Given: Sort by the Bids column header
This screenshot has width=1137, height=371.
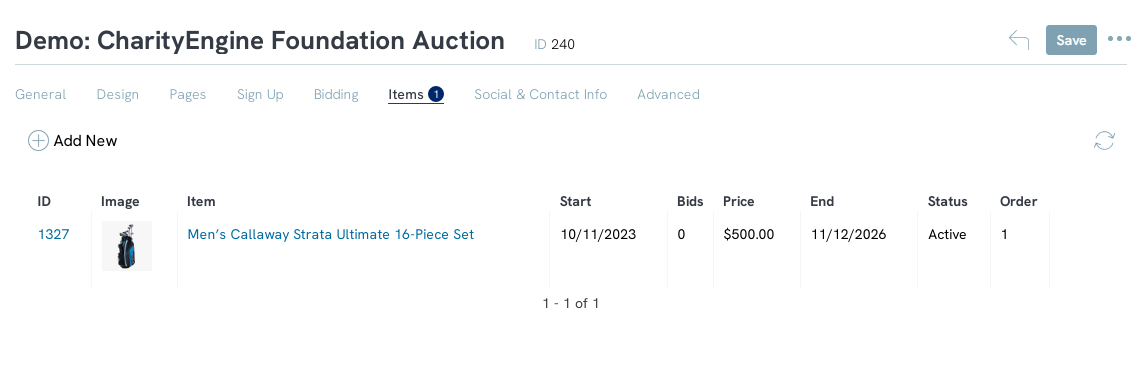Looking at the screenshot, I should click(x=690, y=201).
